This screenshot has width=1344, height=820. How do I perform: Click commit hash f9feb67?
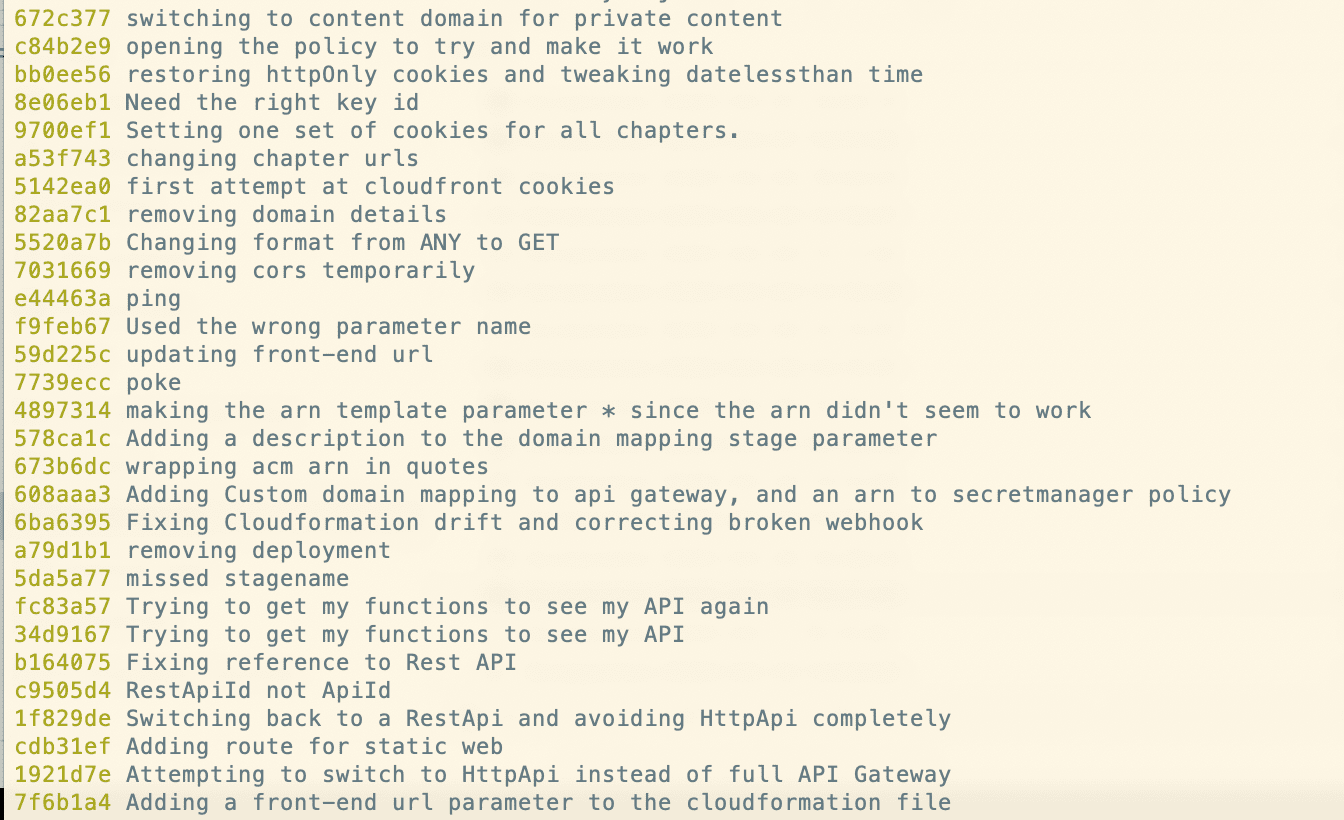point(62,327)
